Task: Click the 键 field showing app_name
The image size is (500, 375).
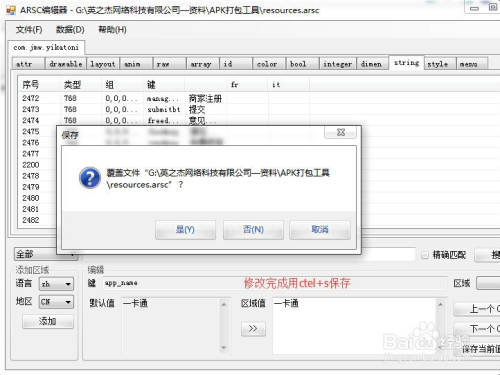Action: [x=274, y=283]
